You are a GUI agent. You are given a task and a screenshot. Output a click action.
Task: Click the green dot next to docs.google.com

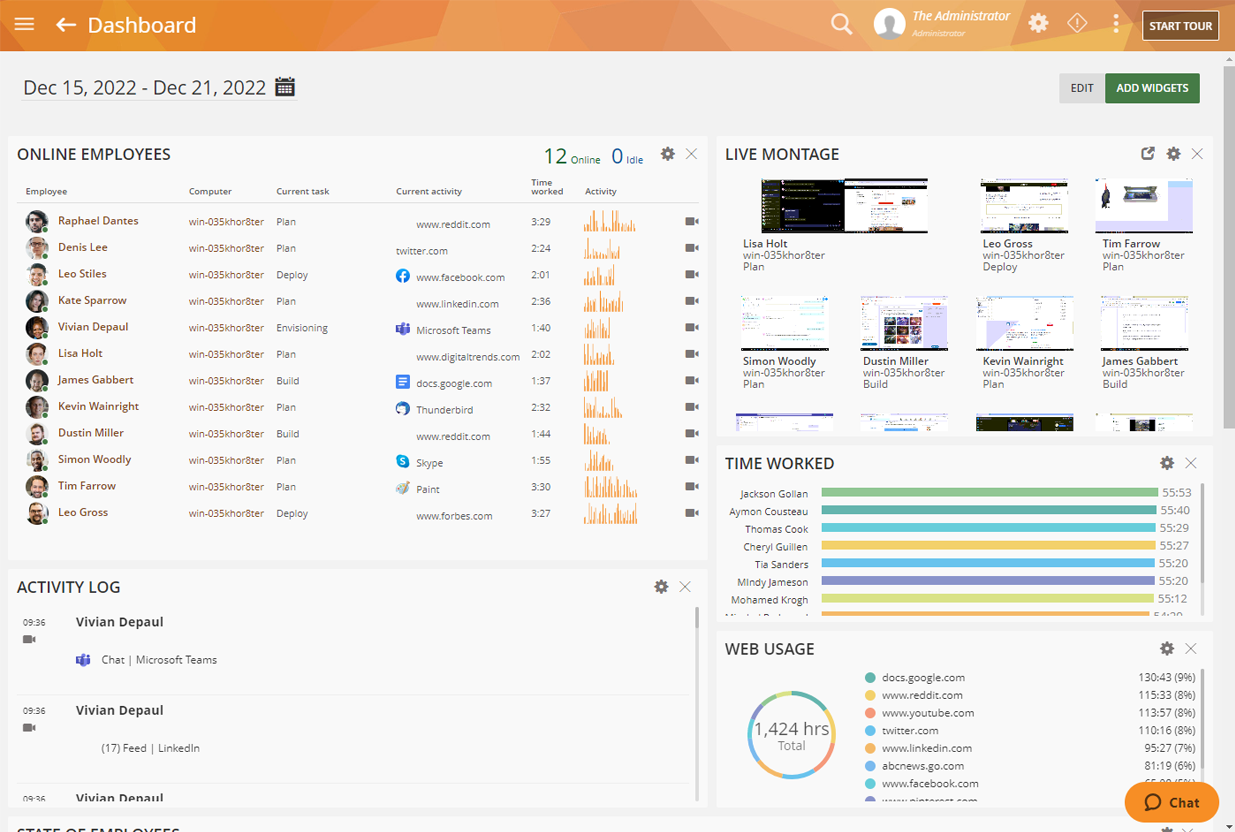[x=872, y=677]
